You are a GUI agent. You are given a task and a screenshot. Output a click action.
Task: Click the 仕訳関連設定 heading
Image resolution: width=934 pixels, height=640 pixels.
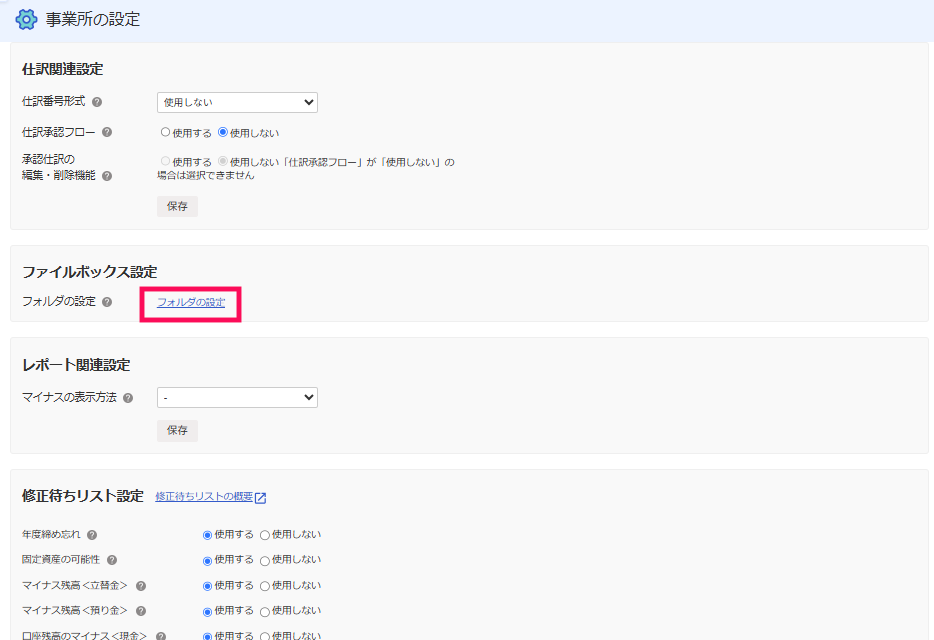pyautogui.click(x=63, y=69)
